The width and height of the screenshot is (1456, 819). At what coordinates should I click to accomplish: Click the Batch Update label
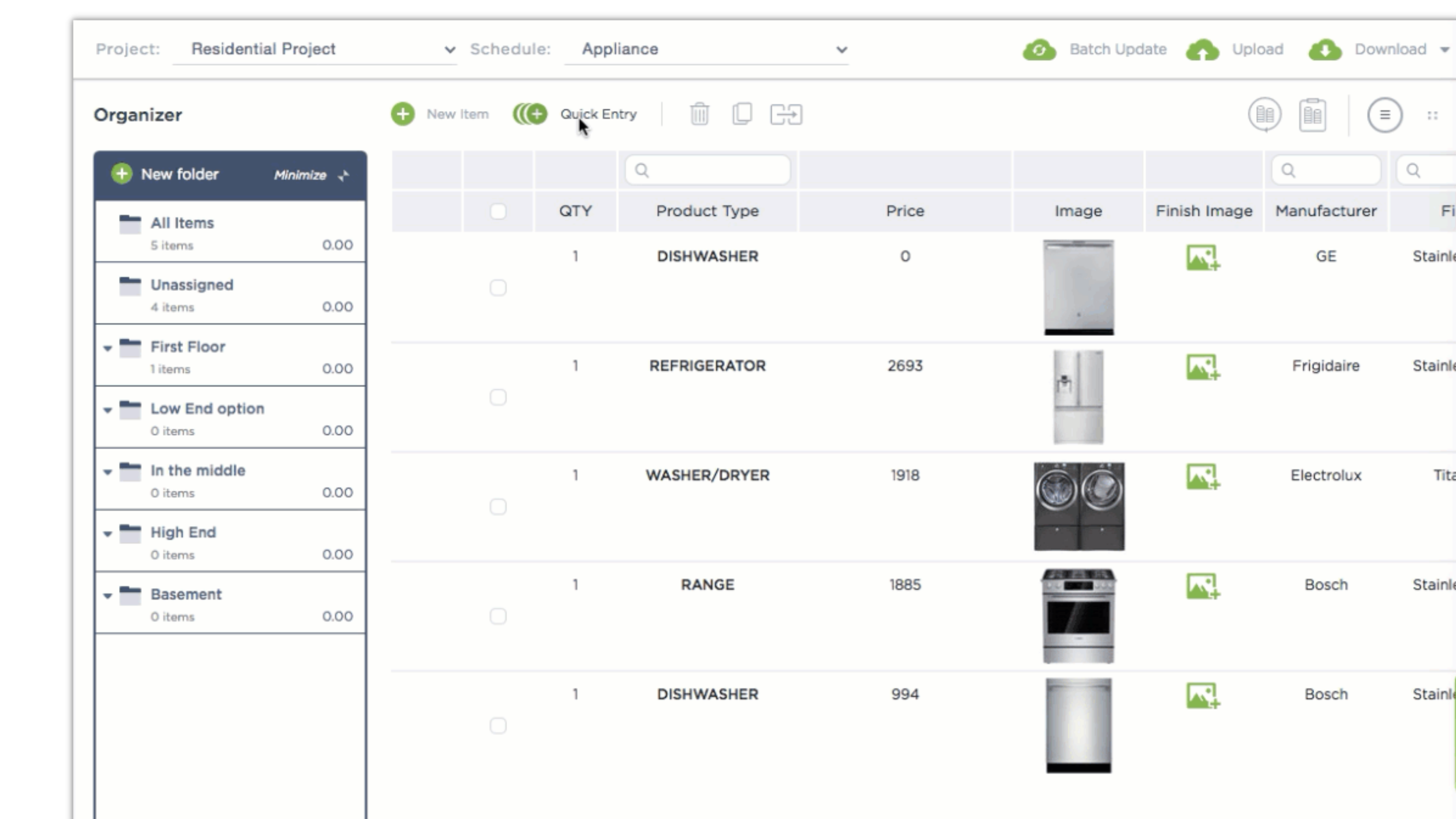tap(1118, 50)
